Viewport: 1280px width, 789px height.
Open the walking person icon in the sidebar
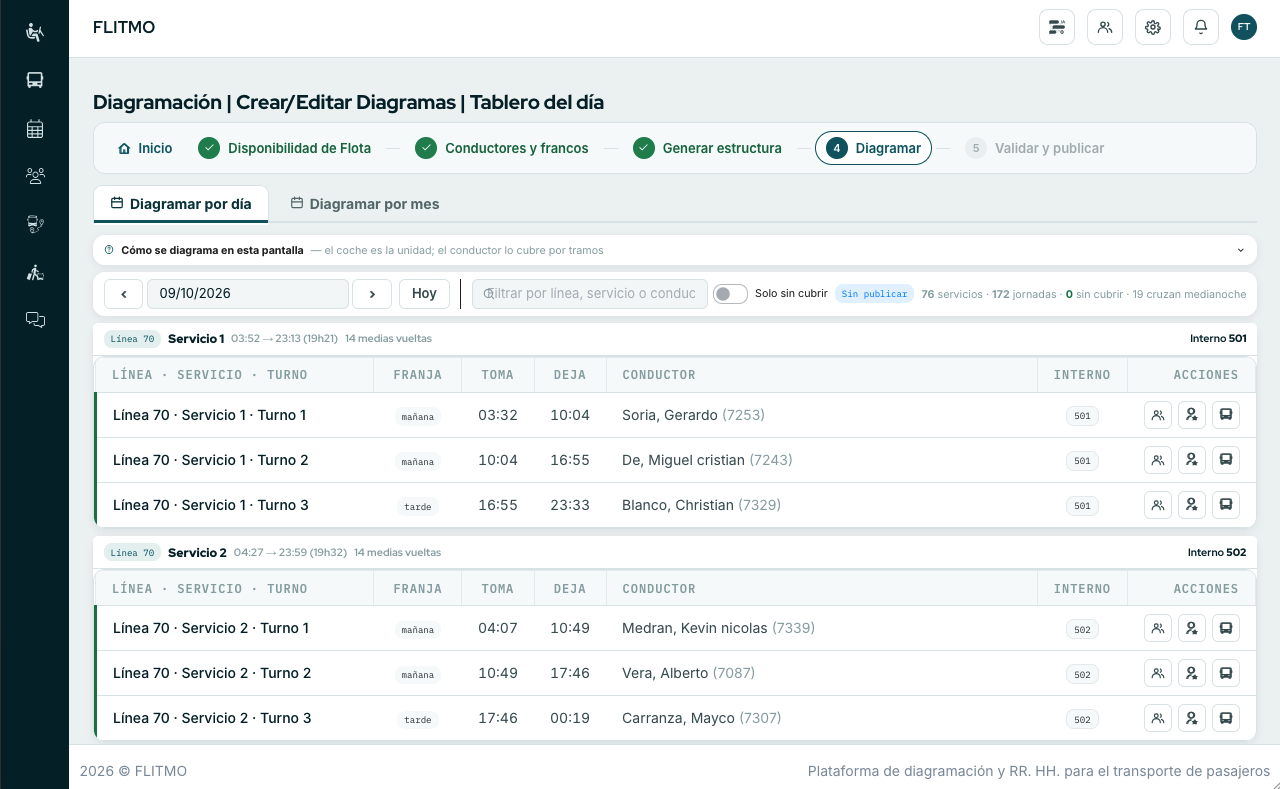(35, 272)
